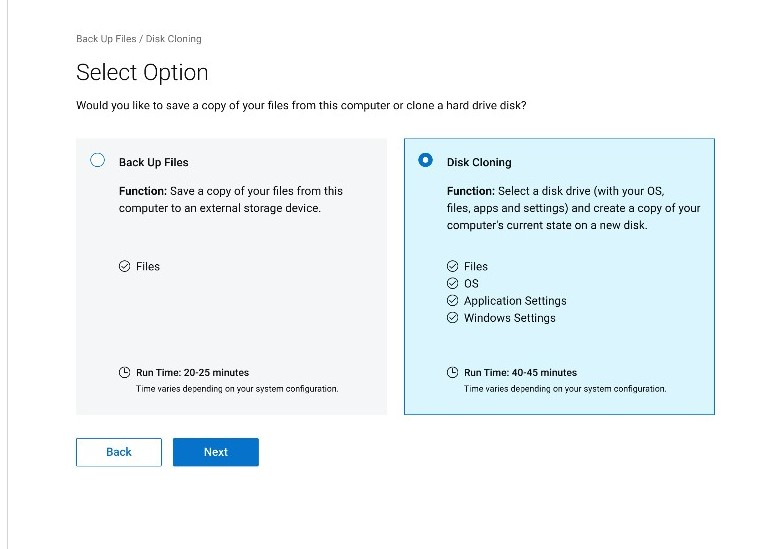This screenshot has height=549, width=772.
Task: Open the Back Up Files breadcrumb link
Action: pos(106,39)
